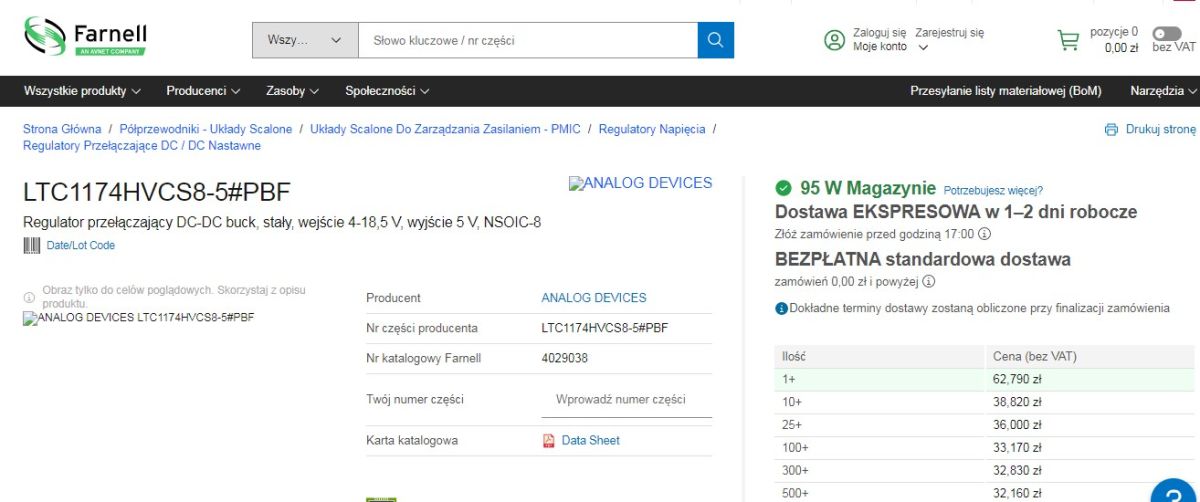Click Zaloguj się link
The image size is (1200, 502).
click(x=880, y=33)
